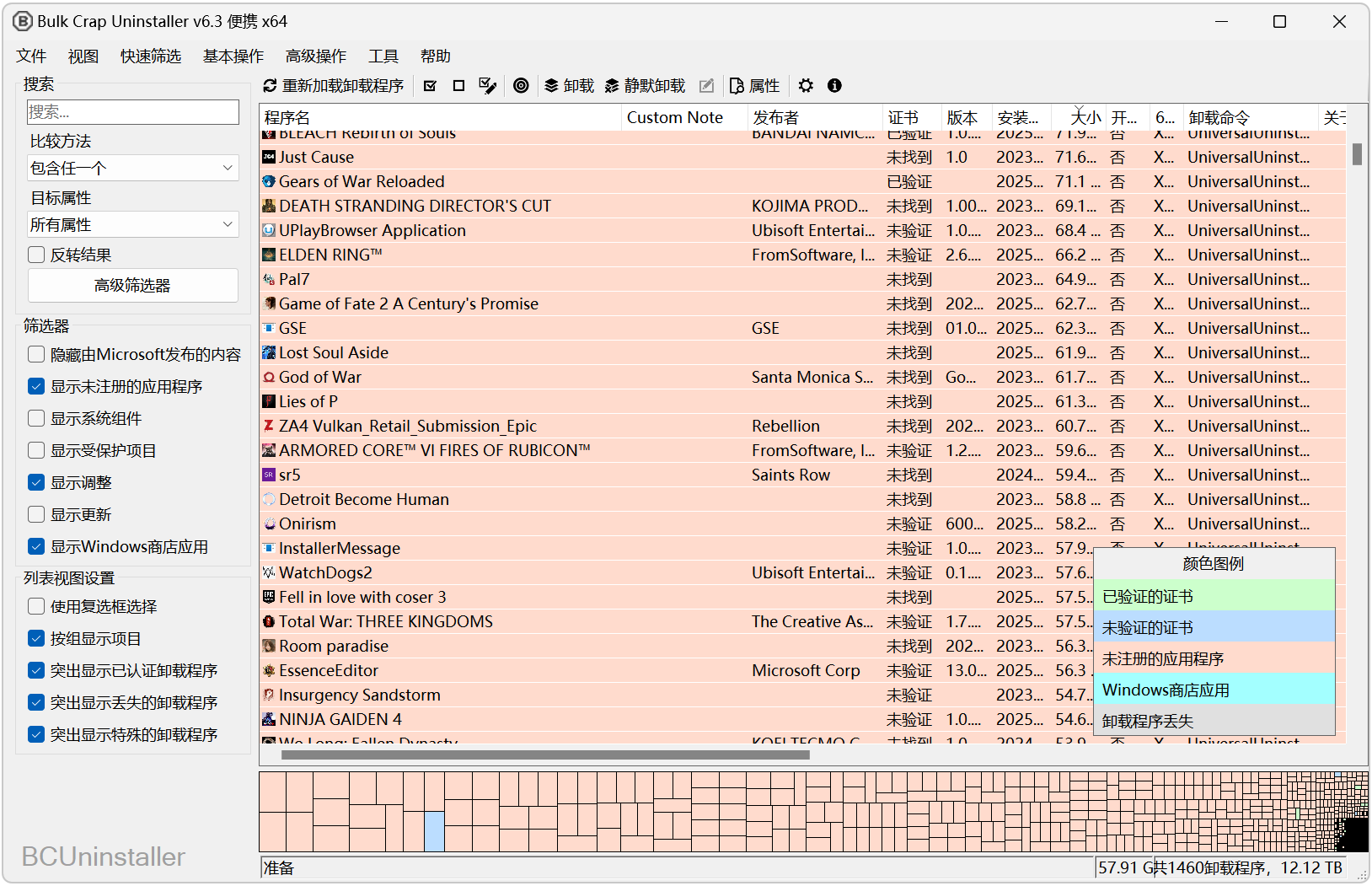Enable 显示更新 checkbox
This screenshot has height=886, width=1372.
36,514
